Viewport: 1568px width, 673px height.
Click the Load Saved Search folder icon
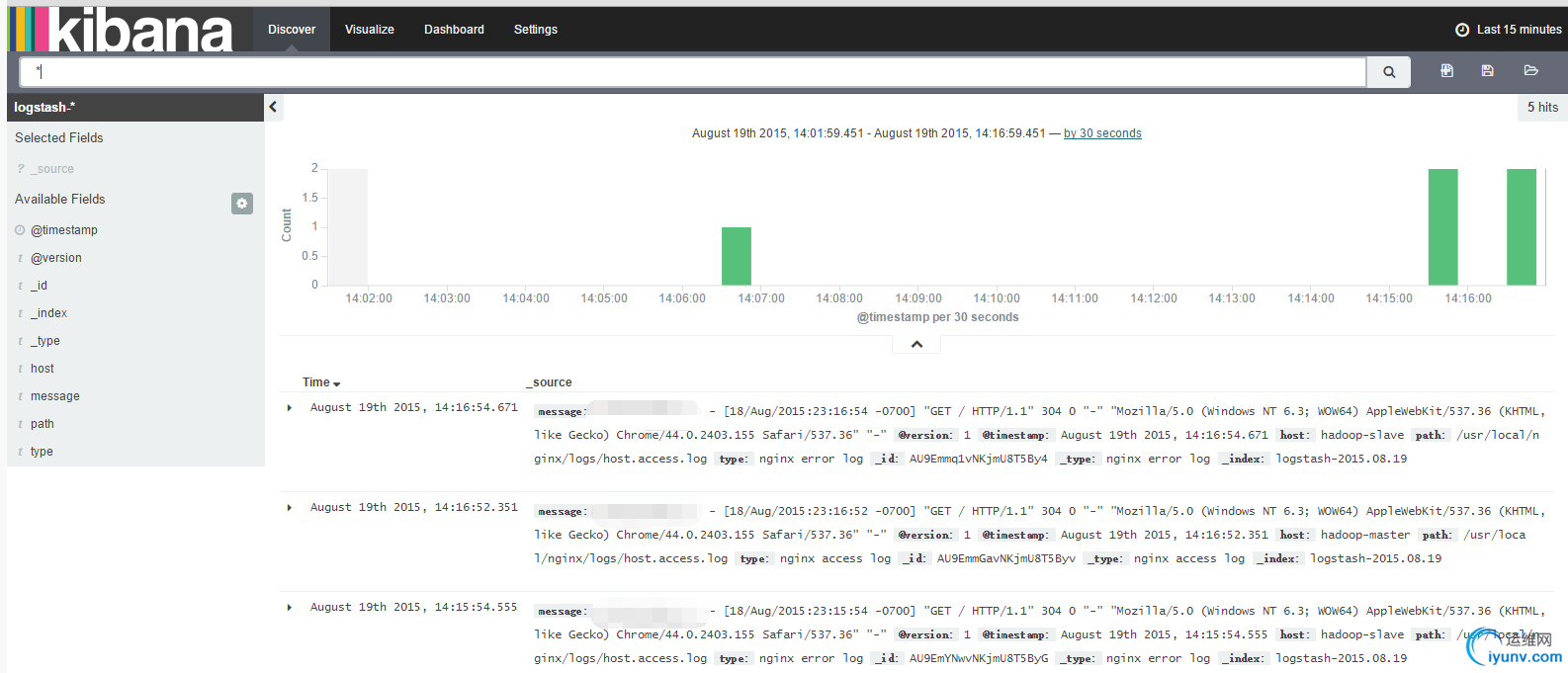[1530, 71]
